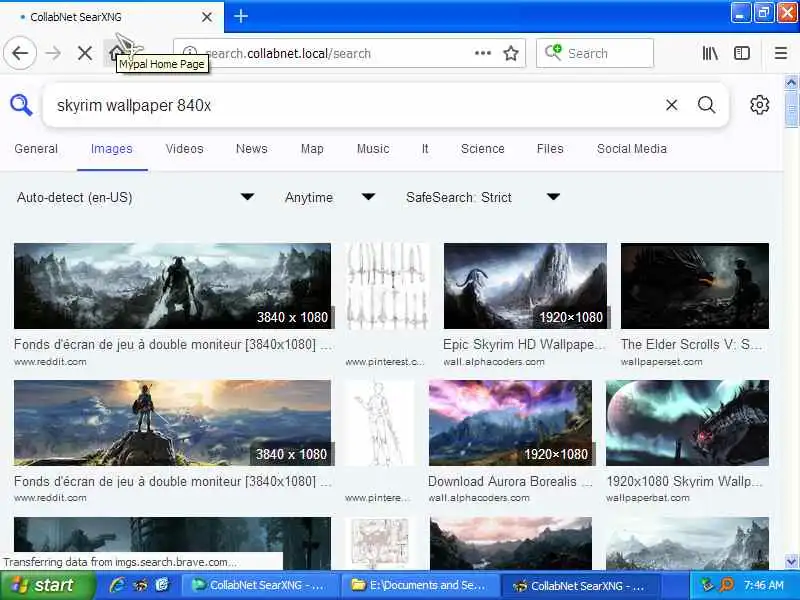This screenshot has height=600, width=800.
Task: Open SearXNG preferences gear icon
Action: pyautogui.click(x=759, y=105)
